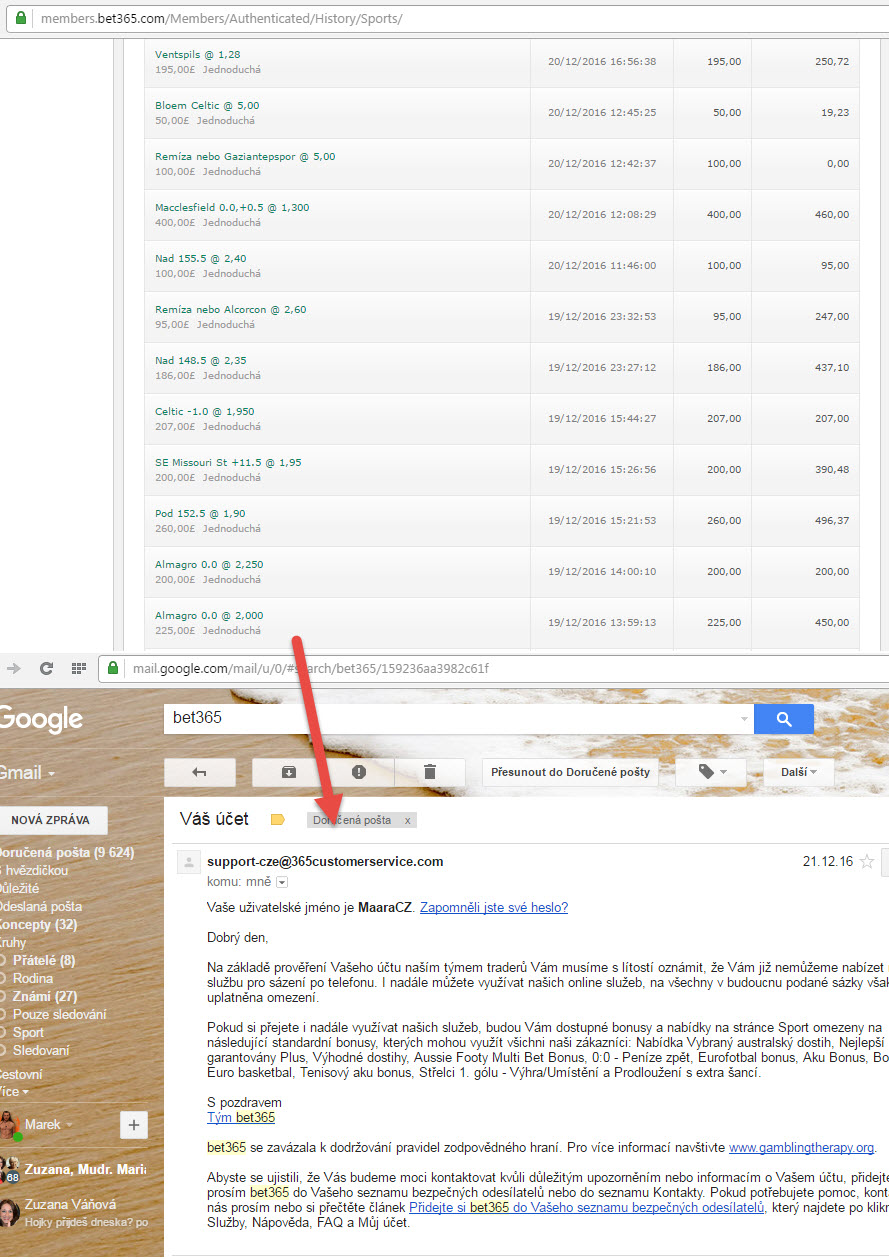The image size is (889, 1259).
Task: Follow the Tým bet365 link
Action: (241, 1118)
